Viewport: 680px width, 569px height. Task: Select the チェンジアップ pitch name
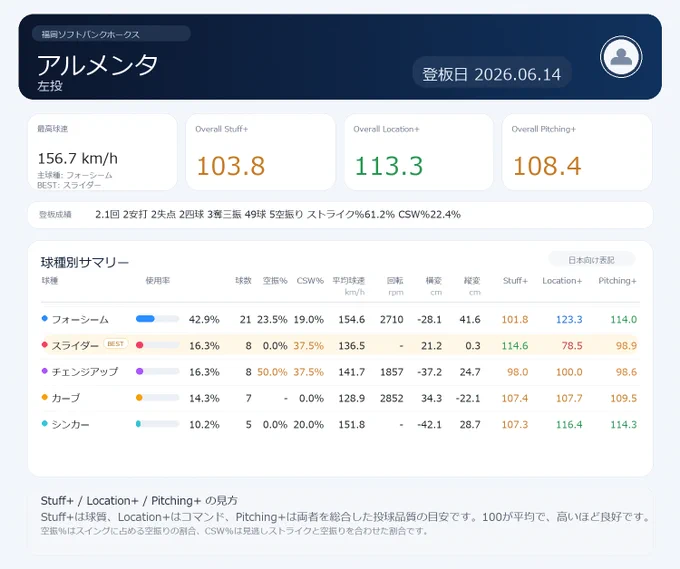click(x=85, y=372)
